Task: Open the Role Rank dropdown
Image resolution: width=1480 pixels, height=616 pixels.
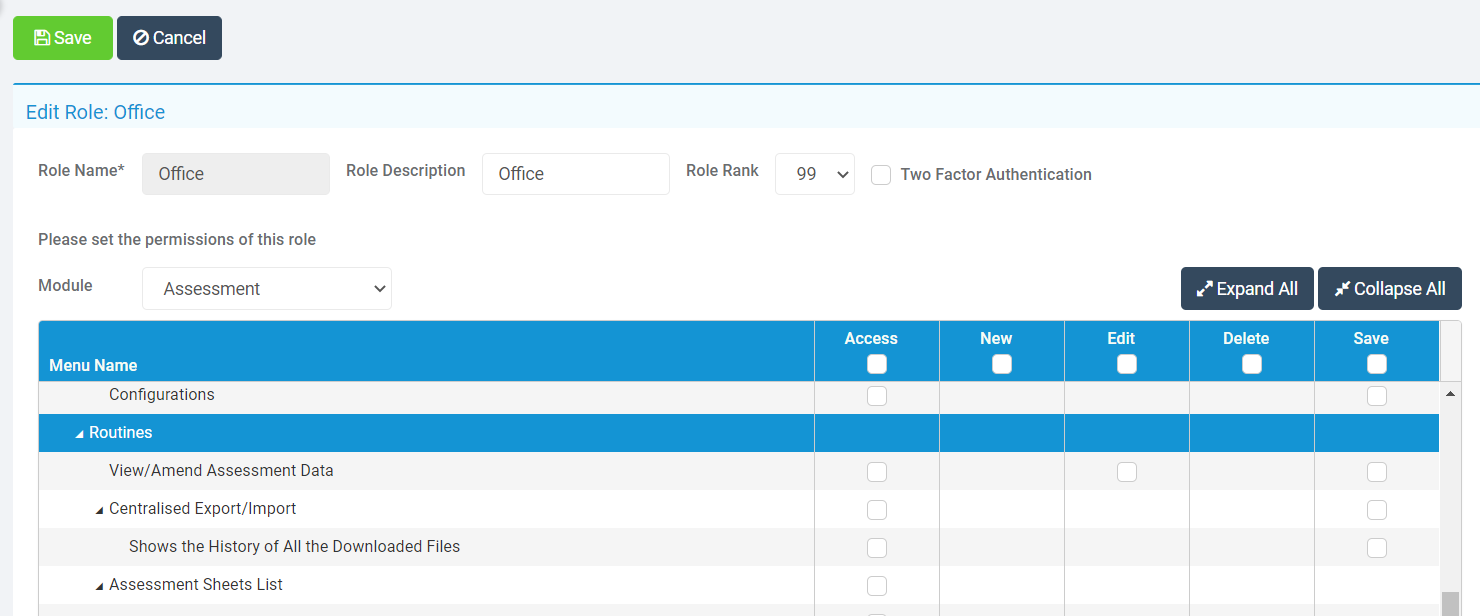Action: tap(814, 174)
